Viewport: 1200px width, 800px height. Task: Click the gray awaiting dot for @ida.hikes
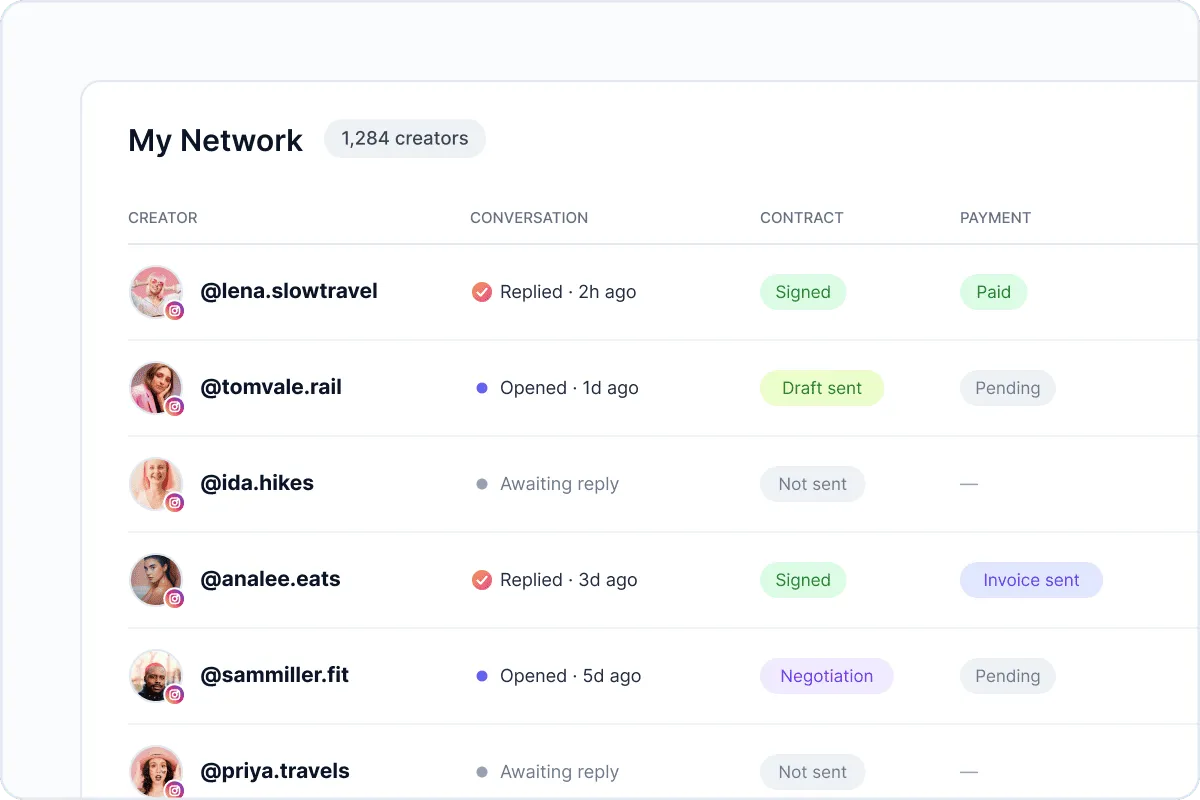point(482,484)
